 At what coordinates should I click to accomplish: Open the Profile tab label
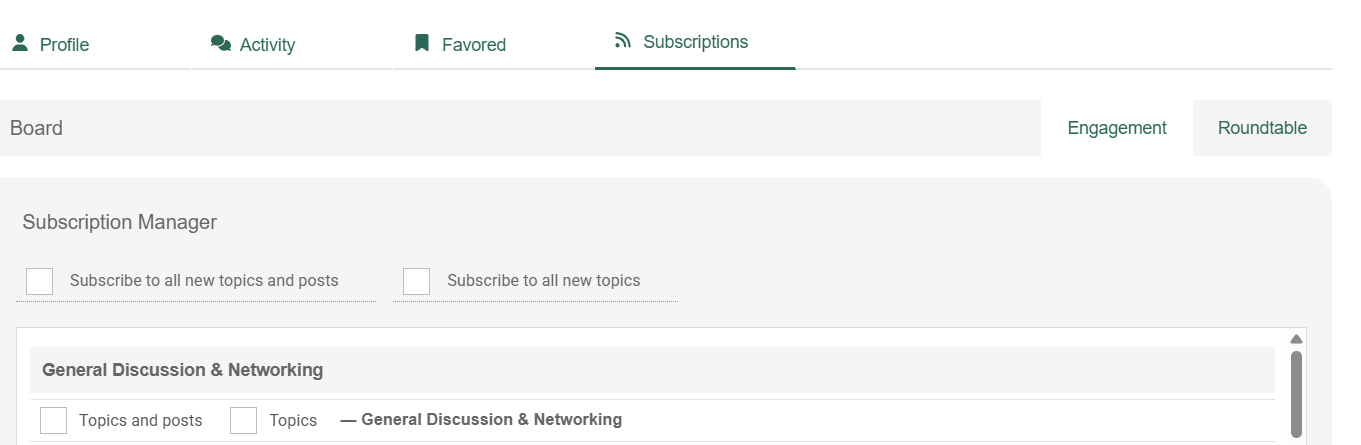click(x=64, y=45)
